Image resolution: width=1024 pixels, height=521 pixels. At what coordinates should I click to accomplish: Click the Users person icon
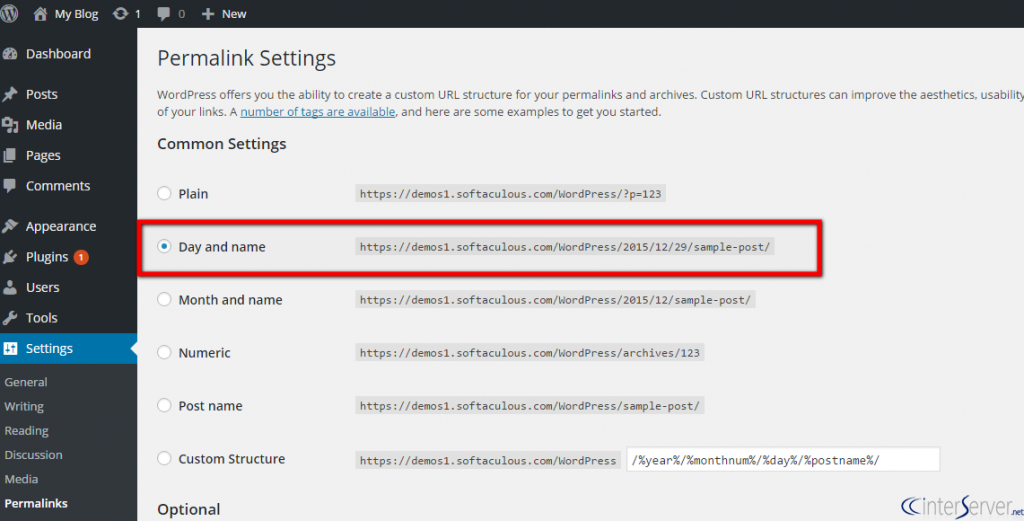pos(10,287)
